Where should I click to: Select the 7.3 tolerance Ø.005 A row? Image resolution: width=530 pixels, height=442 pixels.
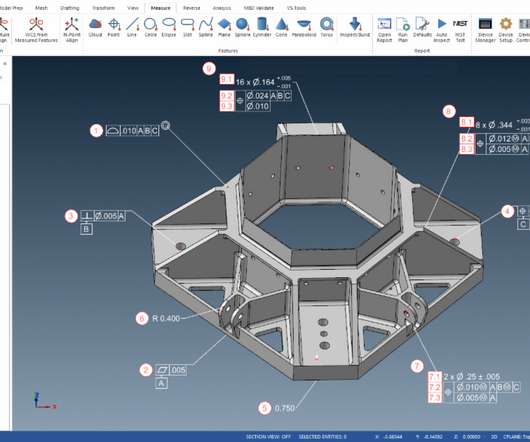476,398
